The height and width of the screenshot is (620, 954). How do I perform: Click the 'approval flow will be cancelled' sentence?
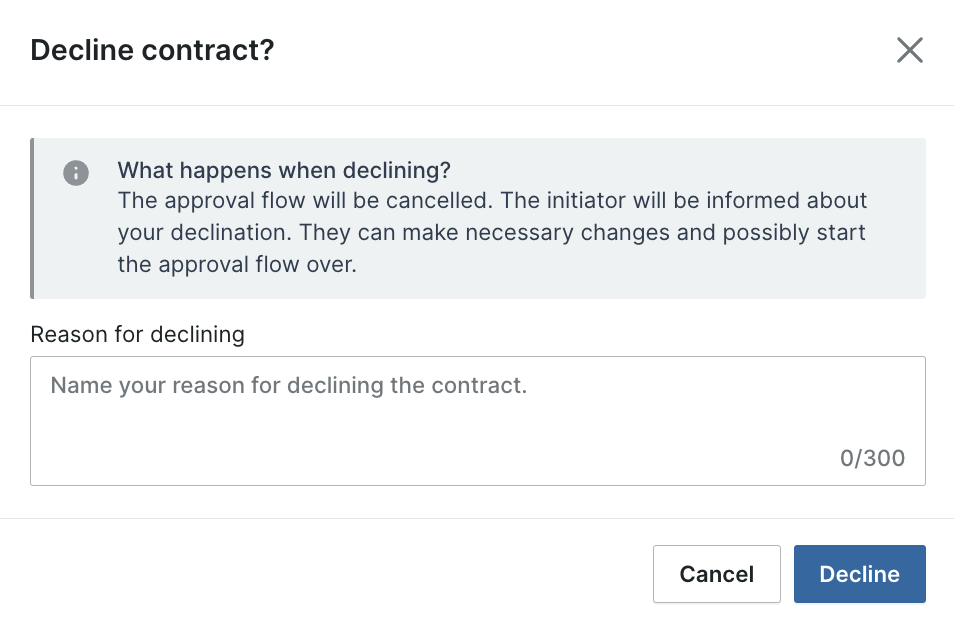[x=305, y=200]
